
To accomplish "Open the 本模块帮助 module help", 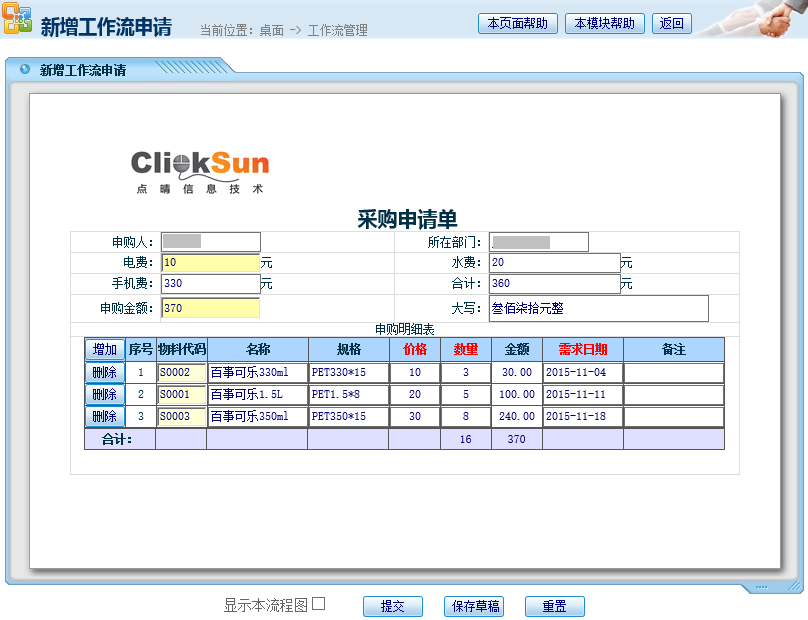I will (x=604, y=23).
